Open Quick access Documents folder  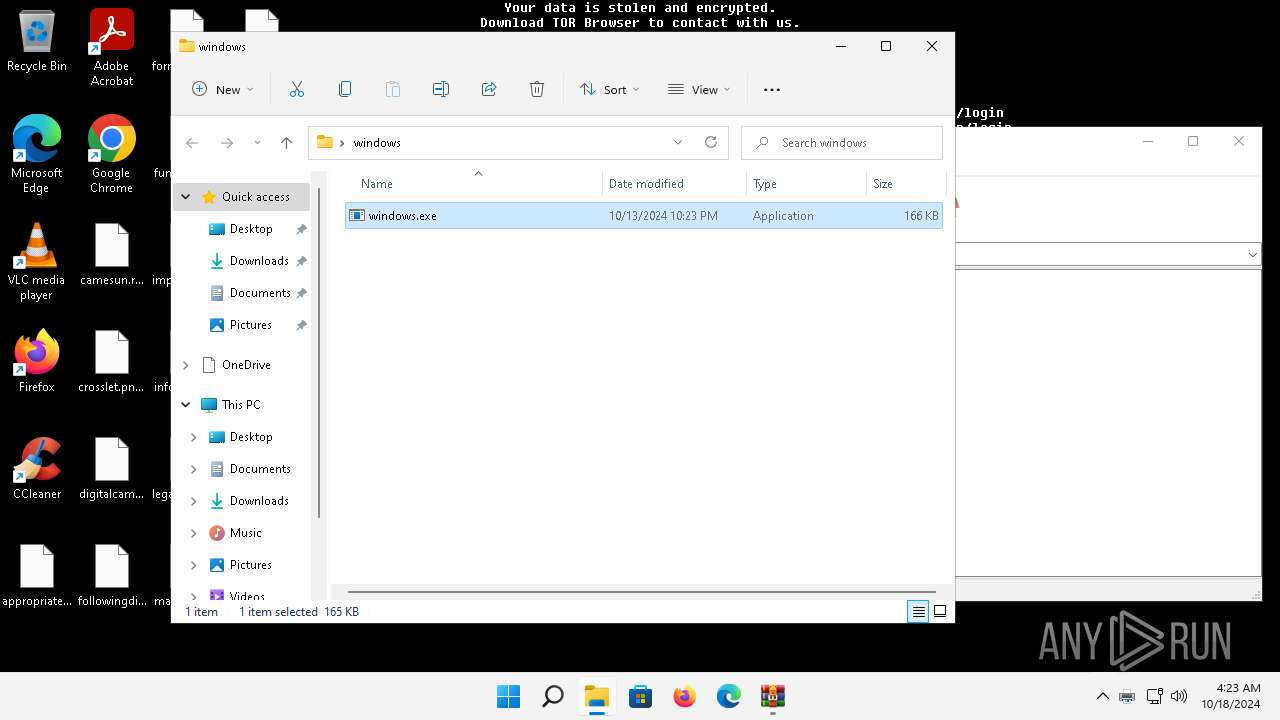point(259,293)
